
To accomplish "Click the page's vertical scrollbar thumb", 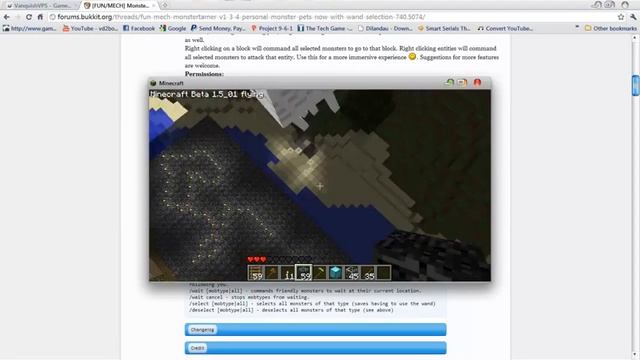I will 635,85.
